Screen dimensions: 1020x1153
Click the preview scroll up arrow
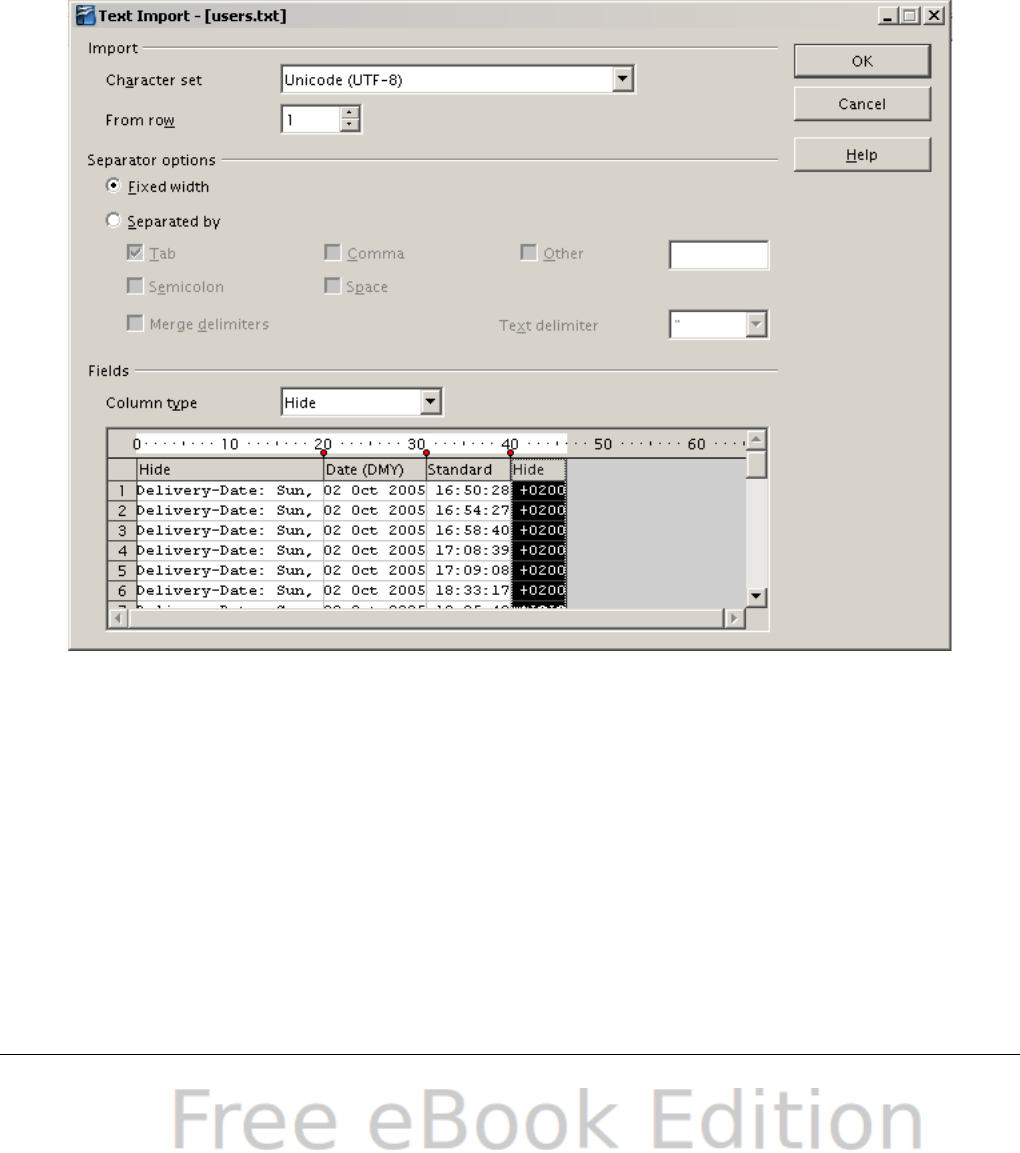tap(756, 440)
